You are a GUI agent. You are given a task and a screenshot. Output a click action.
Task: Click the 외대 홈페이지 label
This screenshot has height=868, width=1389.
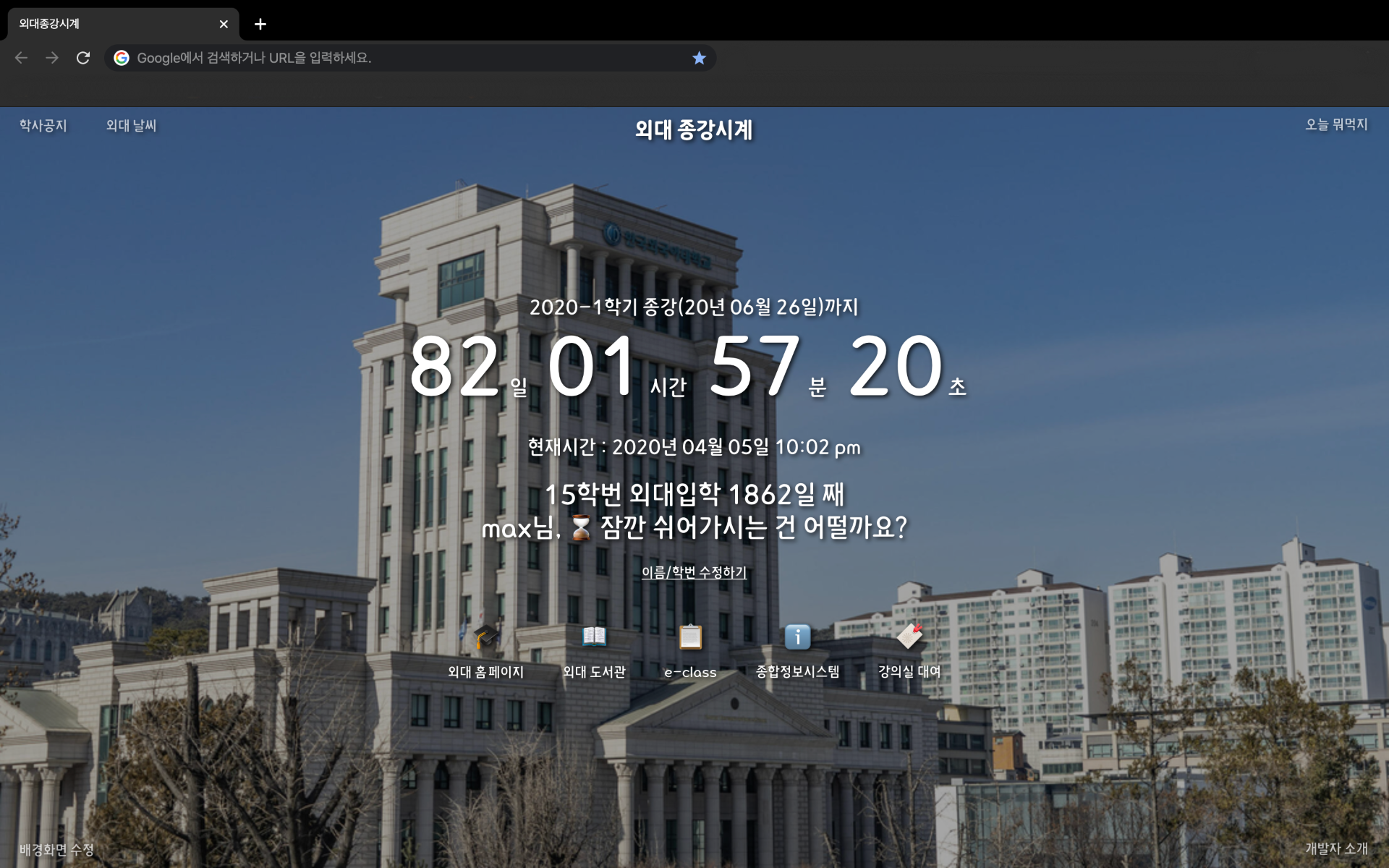pyautogui.click(x=485, y=672)
